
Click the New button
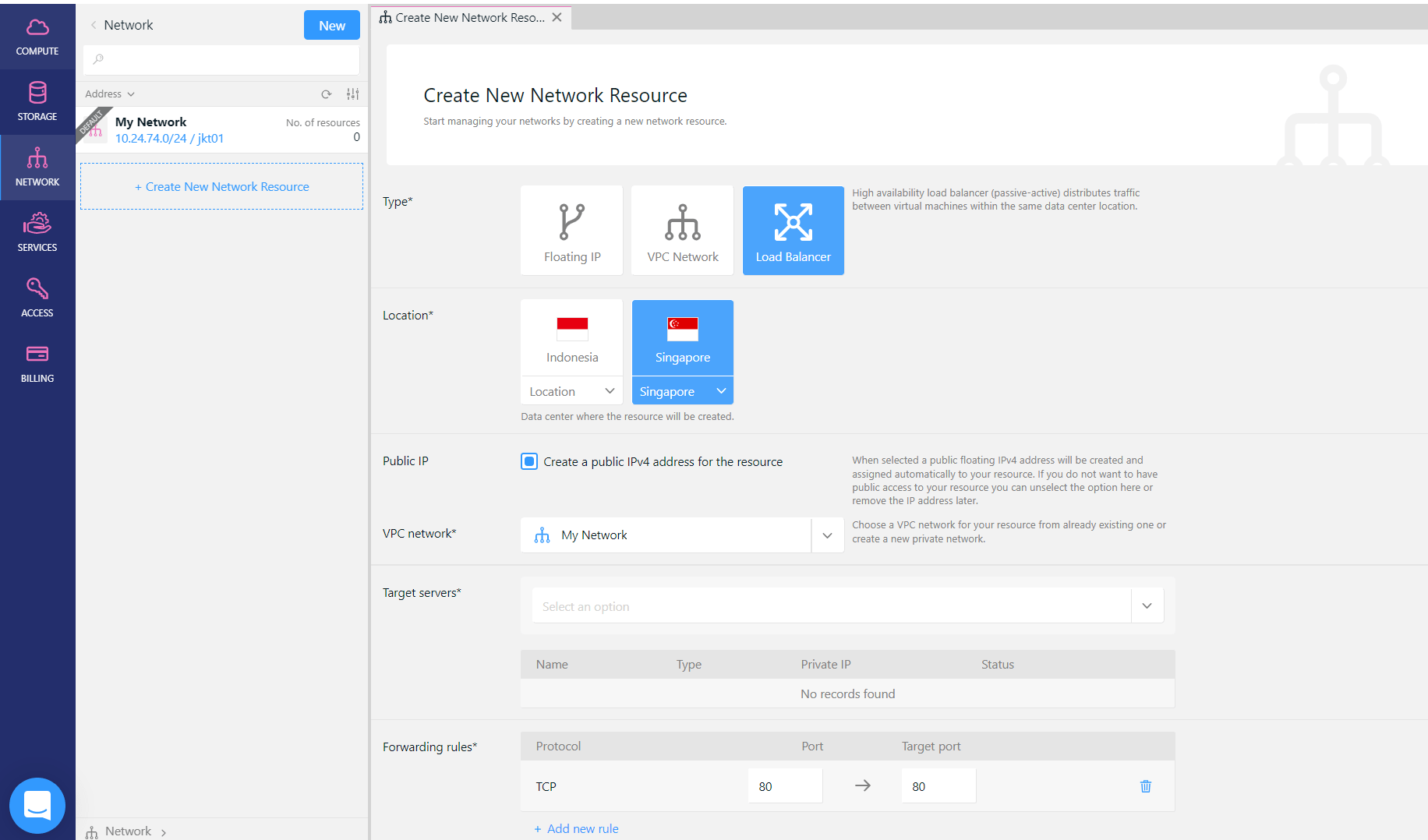pyautogui.click(x=331, y=26)
